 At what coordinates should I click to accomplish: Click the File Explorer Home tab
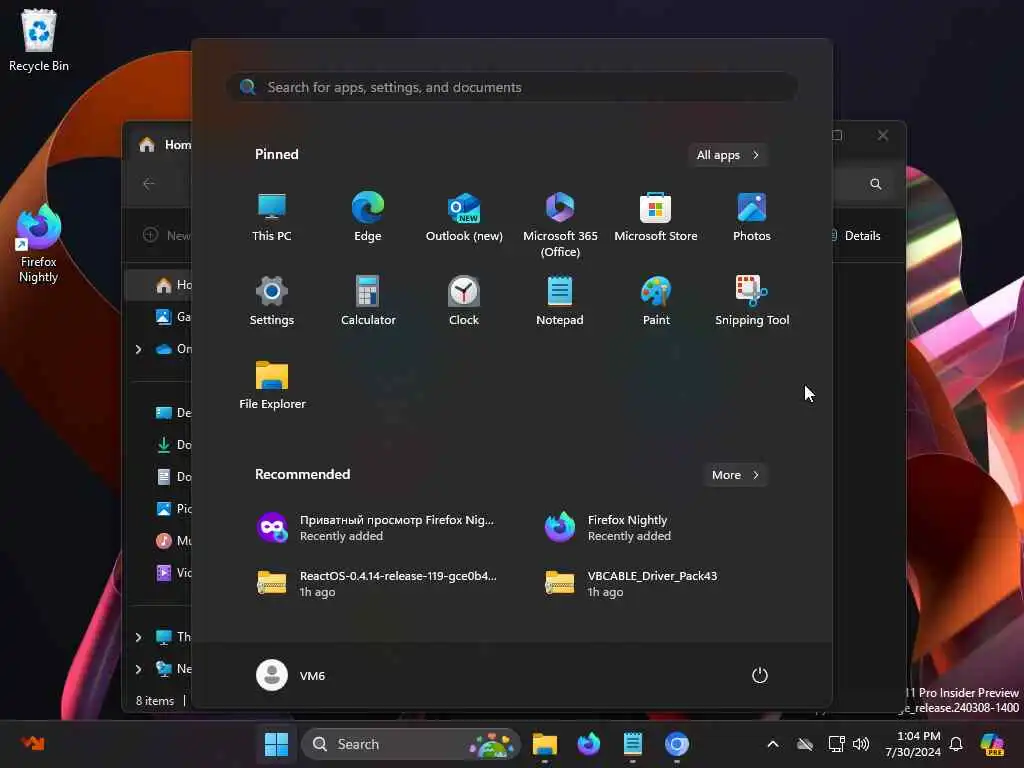tap(164, 144)
